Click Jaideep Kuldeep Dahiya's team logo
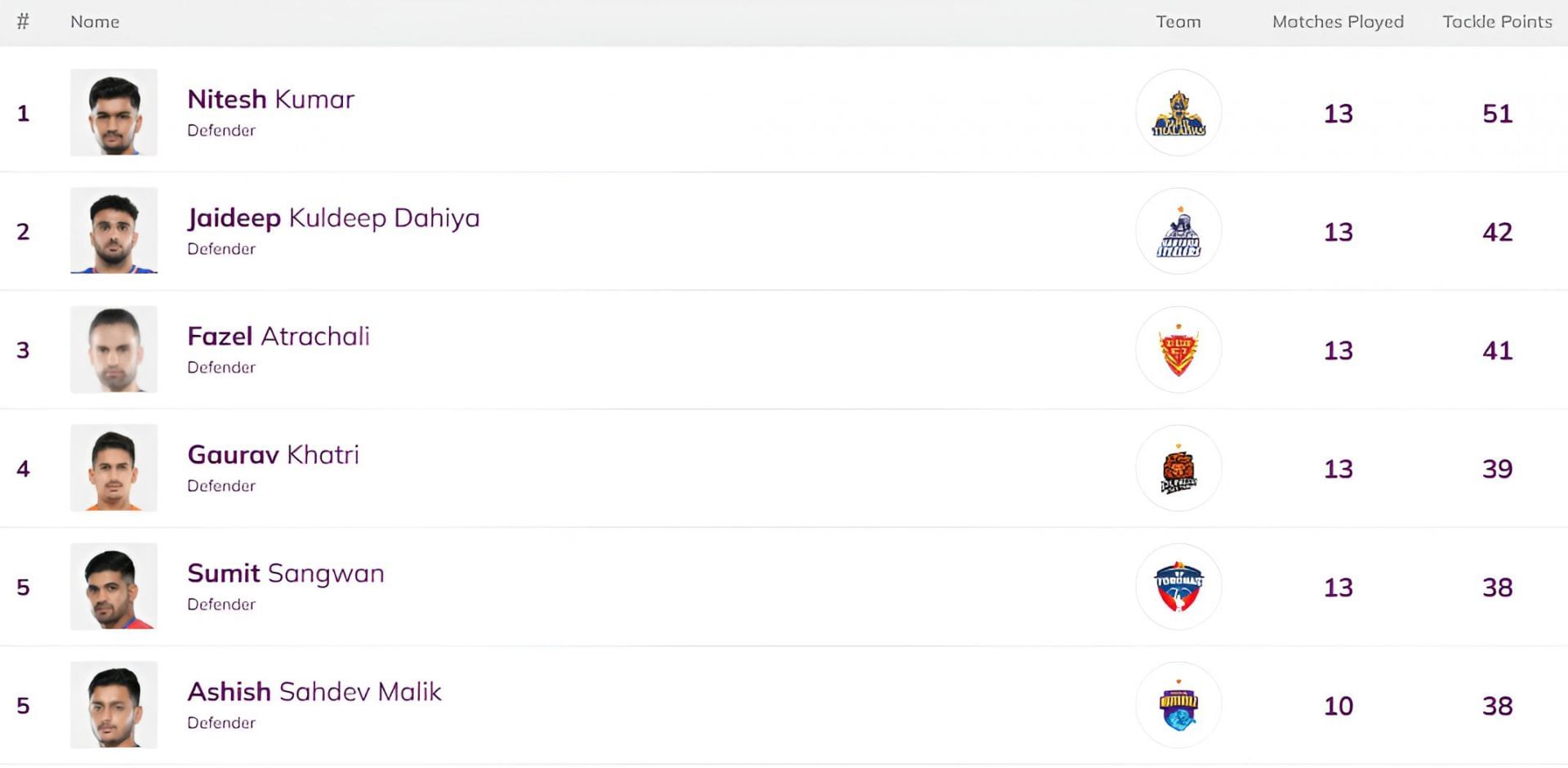The image size is (1568, 768). tap(1178, 231)
